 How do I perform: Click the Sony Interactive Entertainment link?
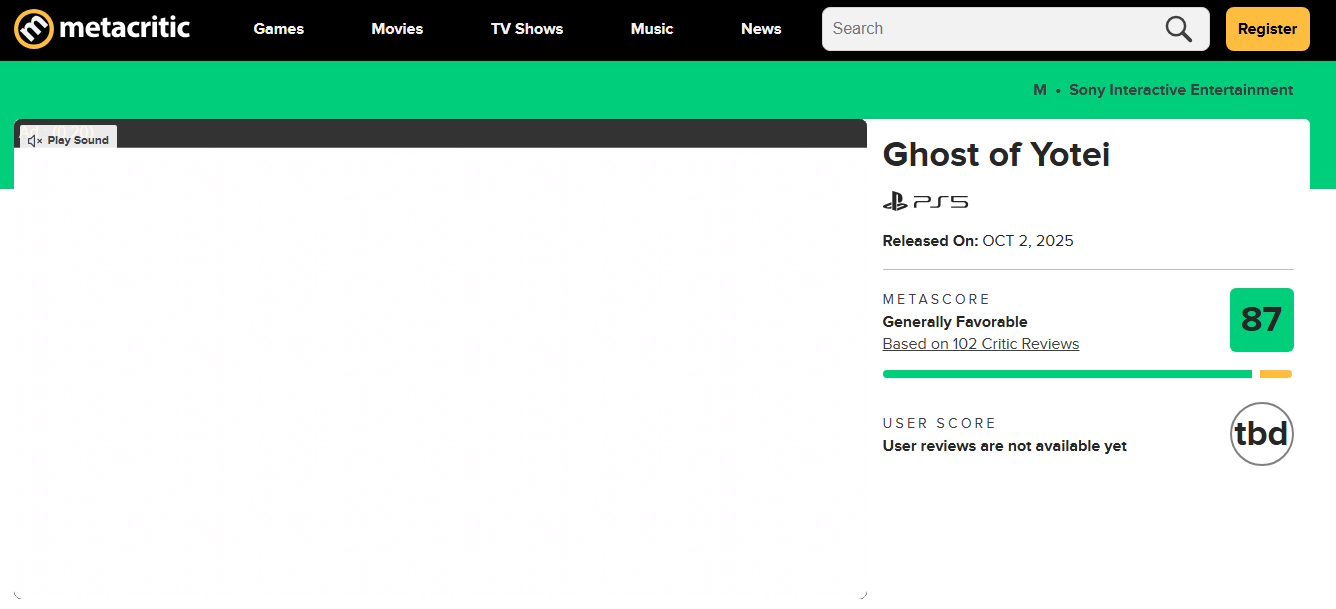(1180, 89)
